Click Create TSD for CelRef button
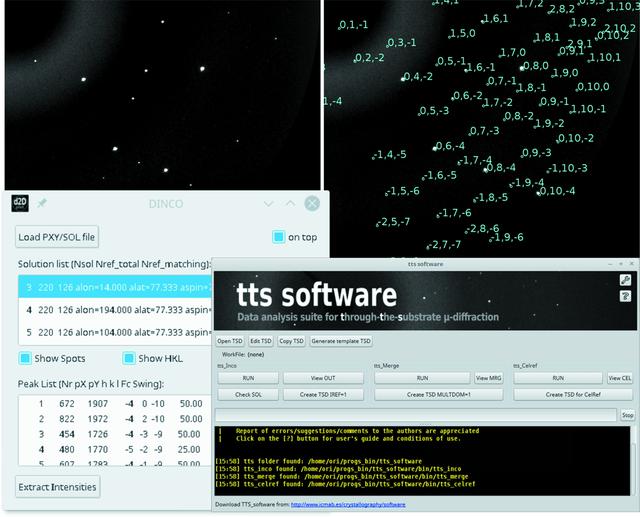The image size is (640, 517). (573, 395)
